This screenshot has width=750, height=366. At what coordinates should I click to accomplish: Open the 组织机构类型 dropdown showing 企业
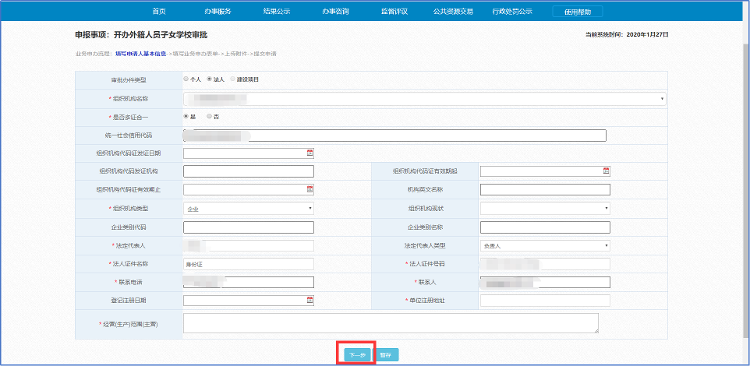[248, 208]
